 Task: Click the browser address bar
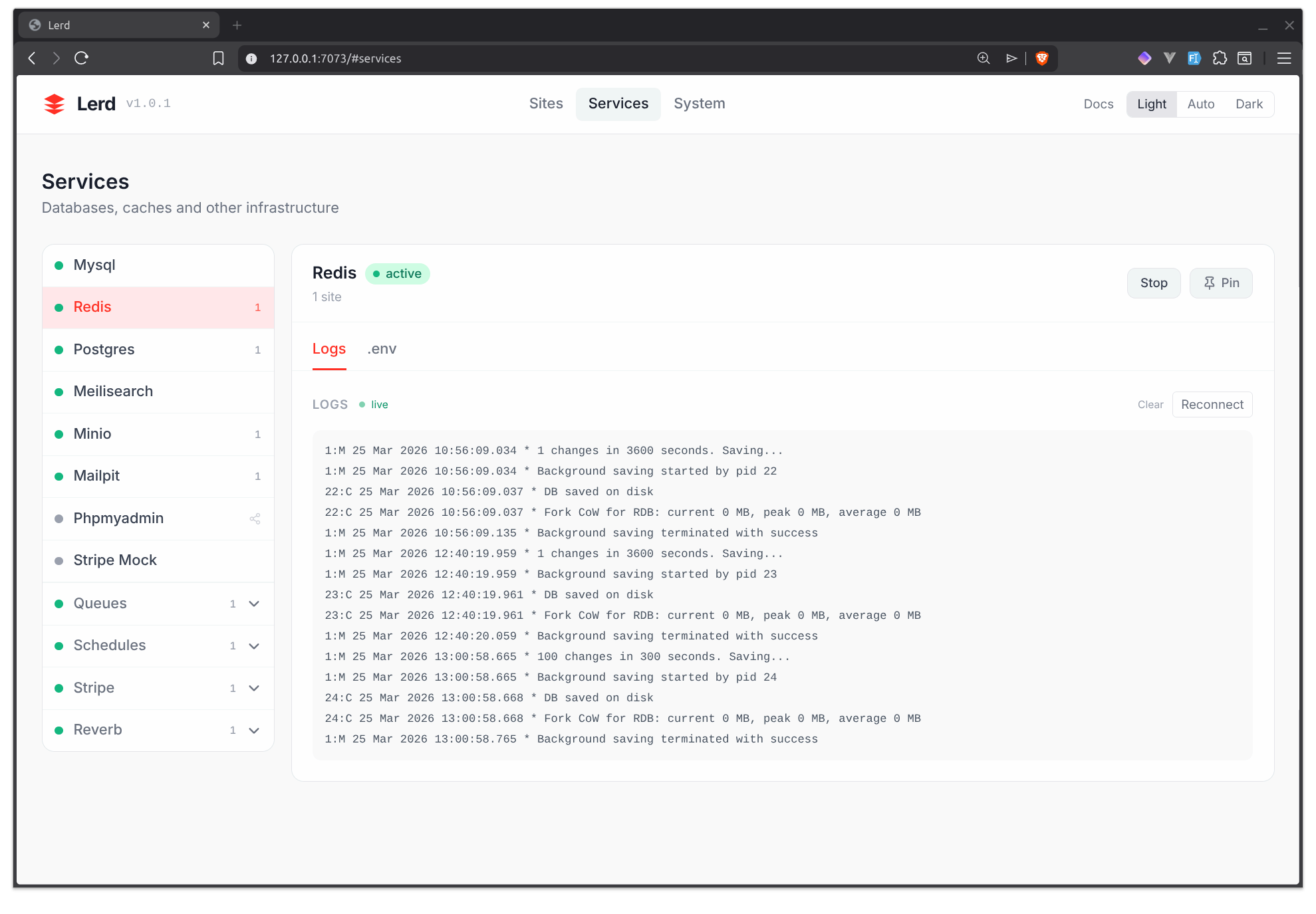(x=465, y=58)
